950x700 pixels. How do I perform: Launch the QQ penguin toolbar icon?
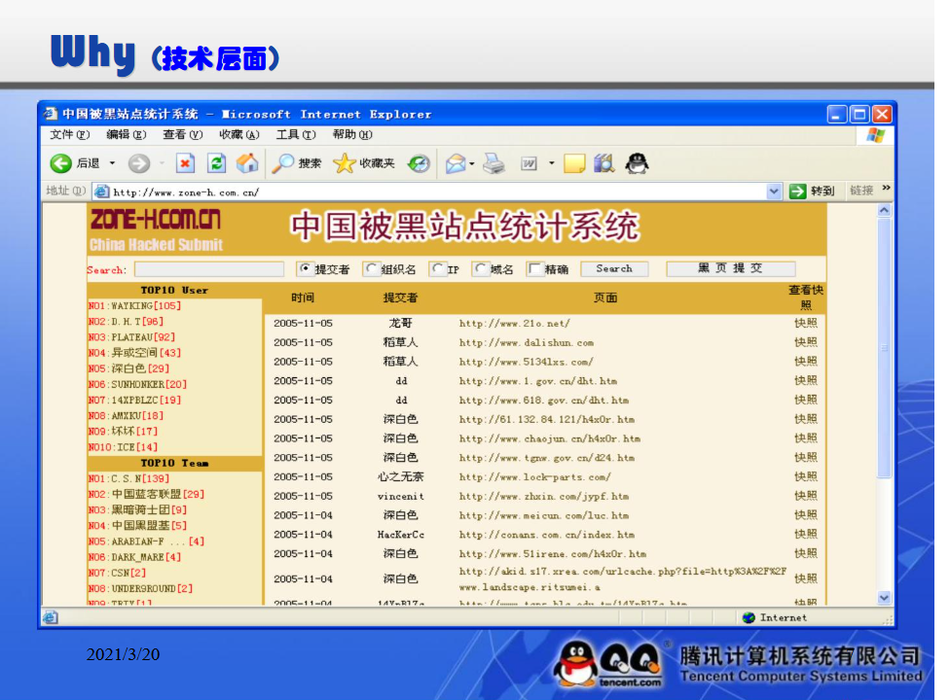(x=636, y=163)
